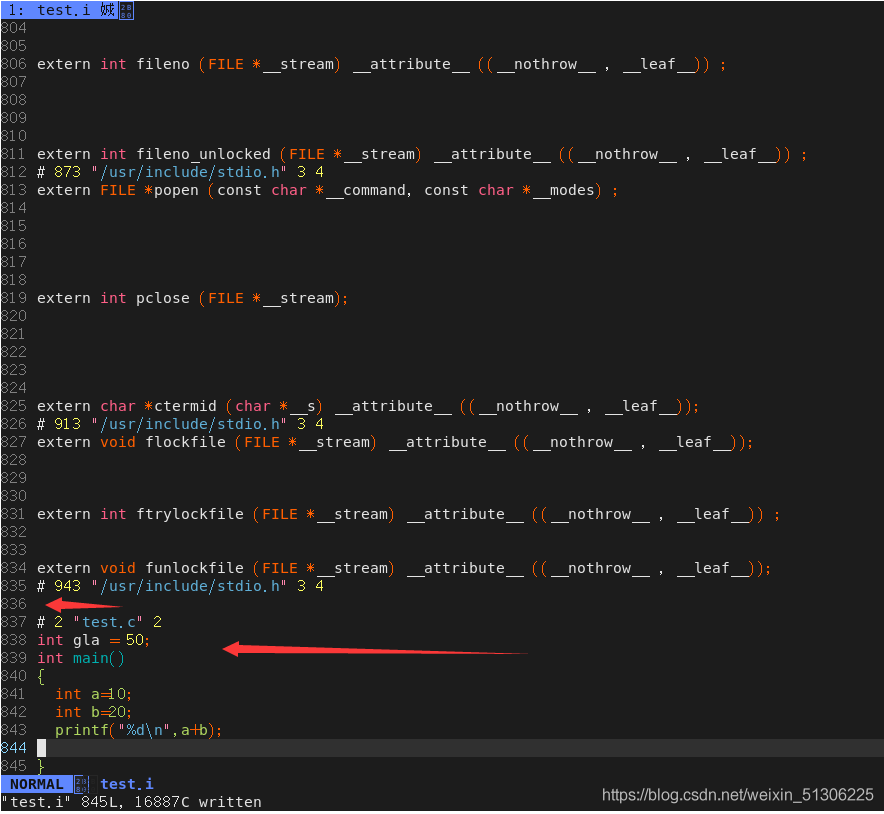Click the ftrylockfile declaration line
884x814 pixels.
409,514
